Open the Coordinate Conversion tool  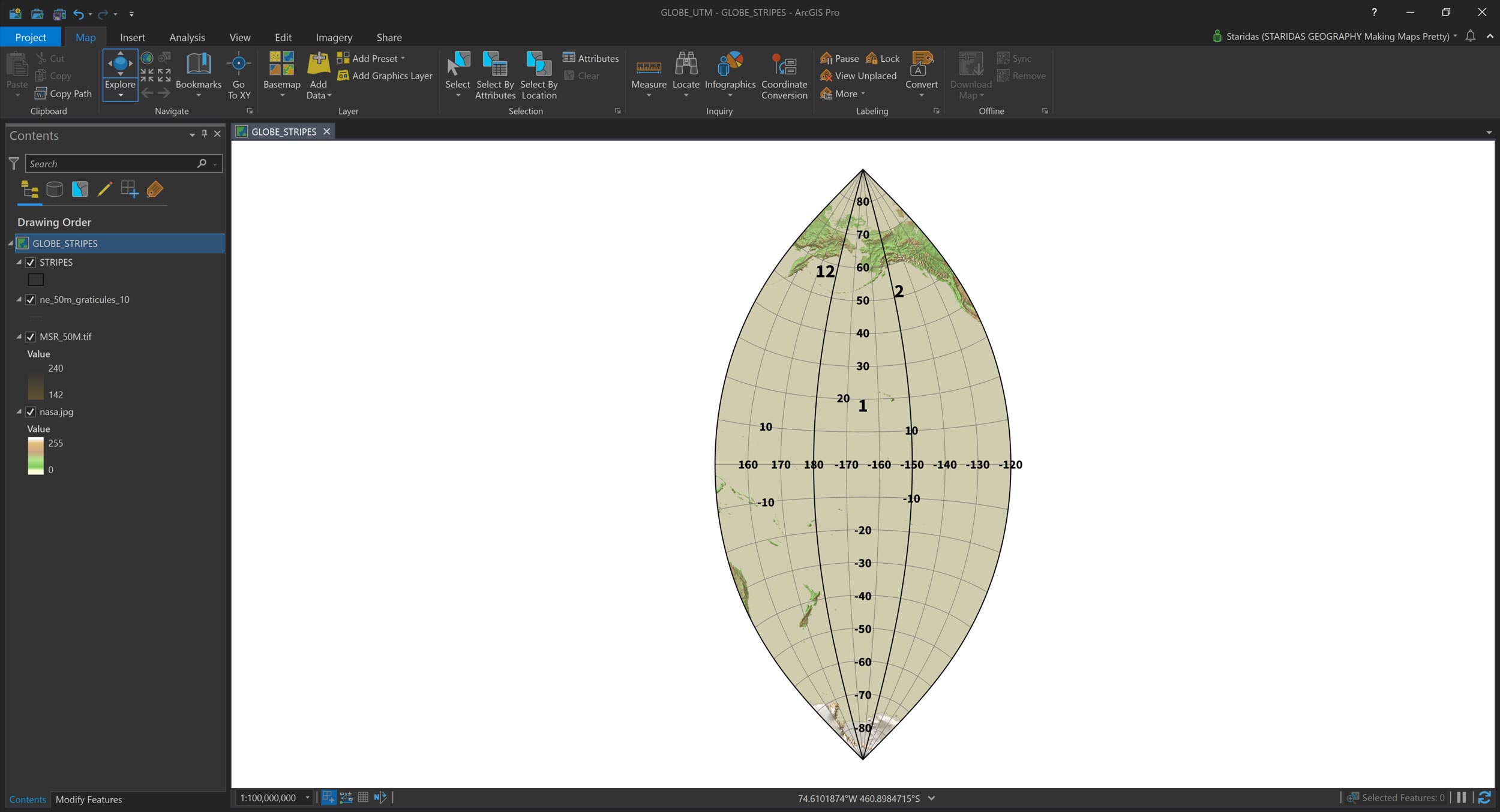click(784, 75)
